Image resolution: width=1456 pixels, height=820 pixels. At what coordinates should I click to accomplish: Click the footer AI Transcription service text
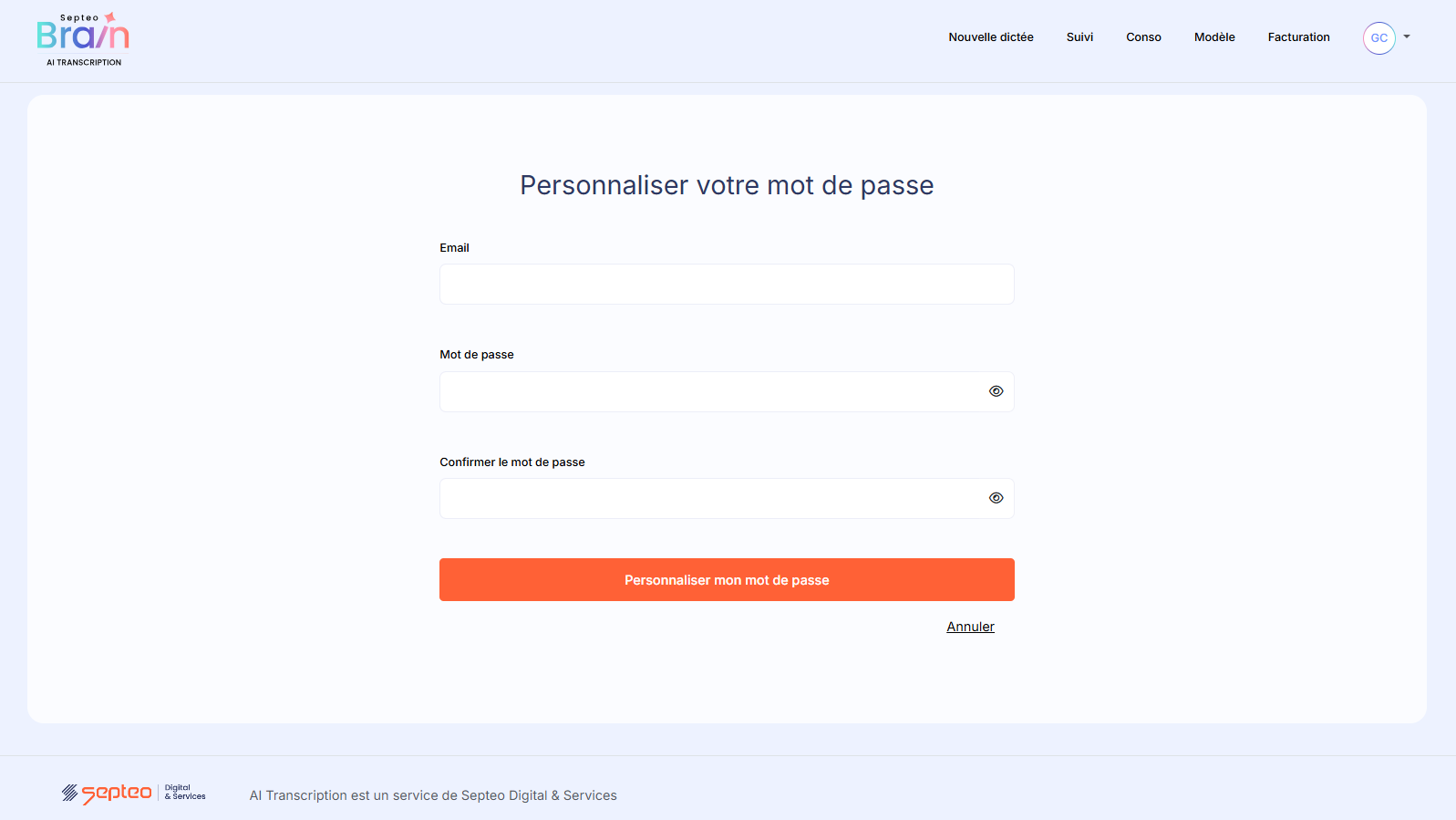pos(433,795)
